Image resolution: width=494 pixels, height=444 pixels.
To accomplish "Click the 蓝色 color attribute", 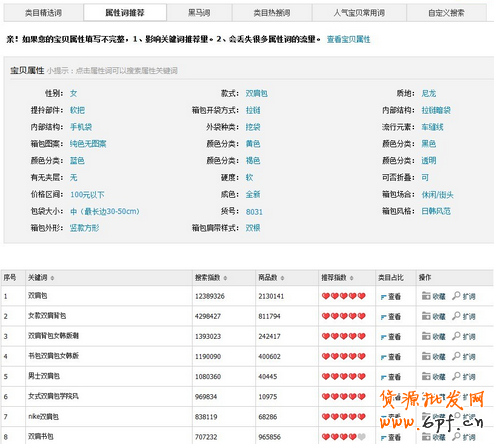I will point(77,161).
